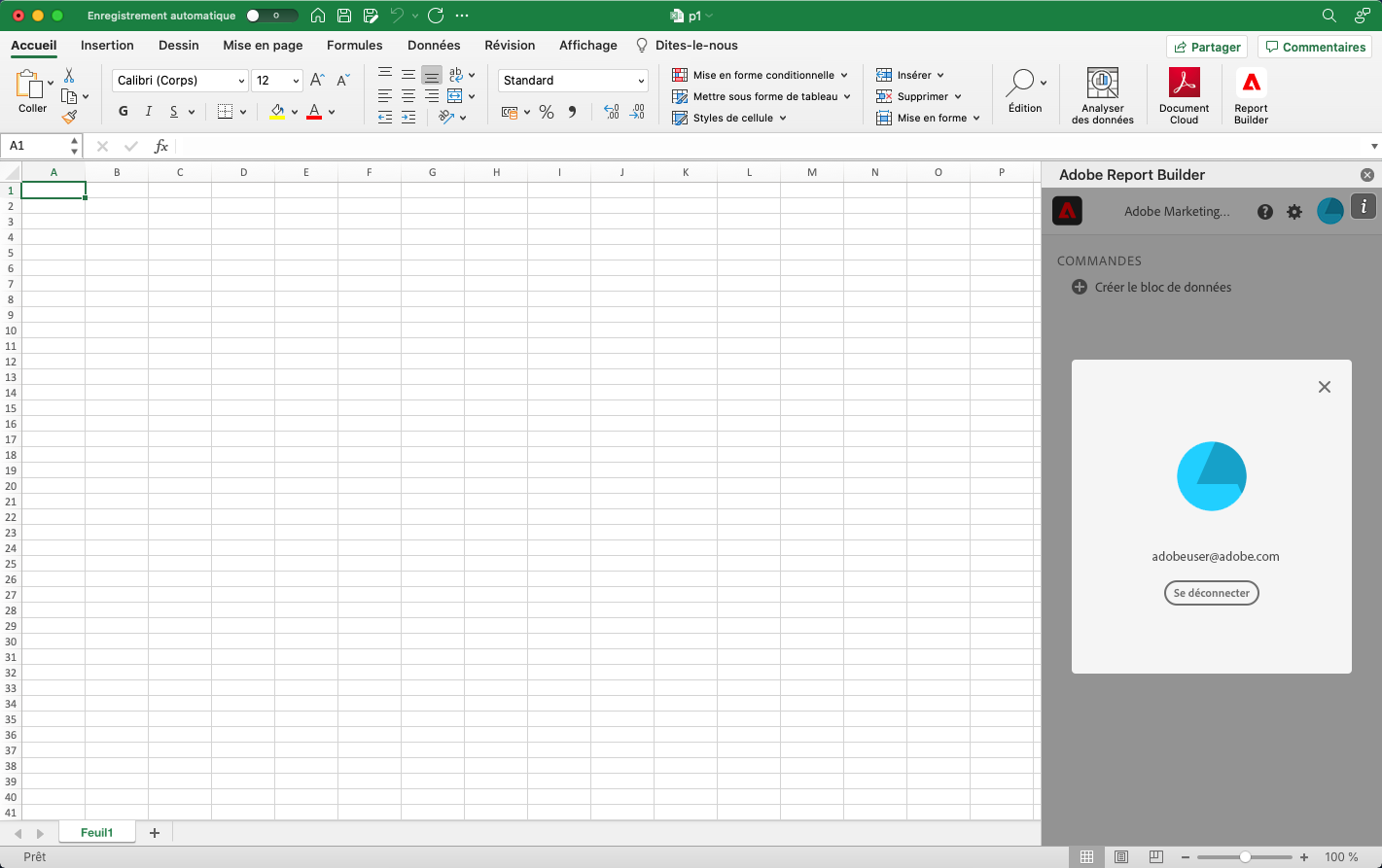Save the workbook with the floppy disk icon
This screenshot has width=1382, height=868.
click(x=344, y=16)
